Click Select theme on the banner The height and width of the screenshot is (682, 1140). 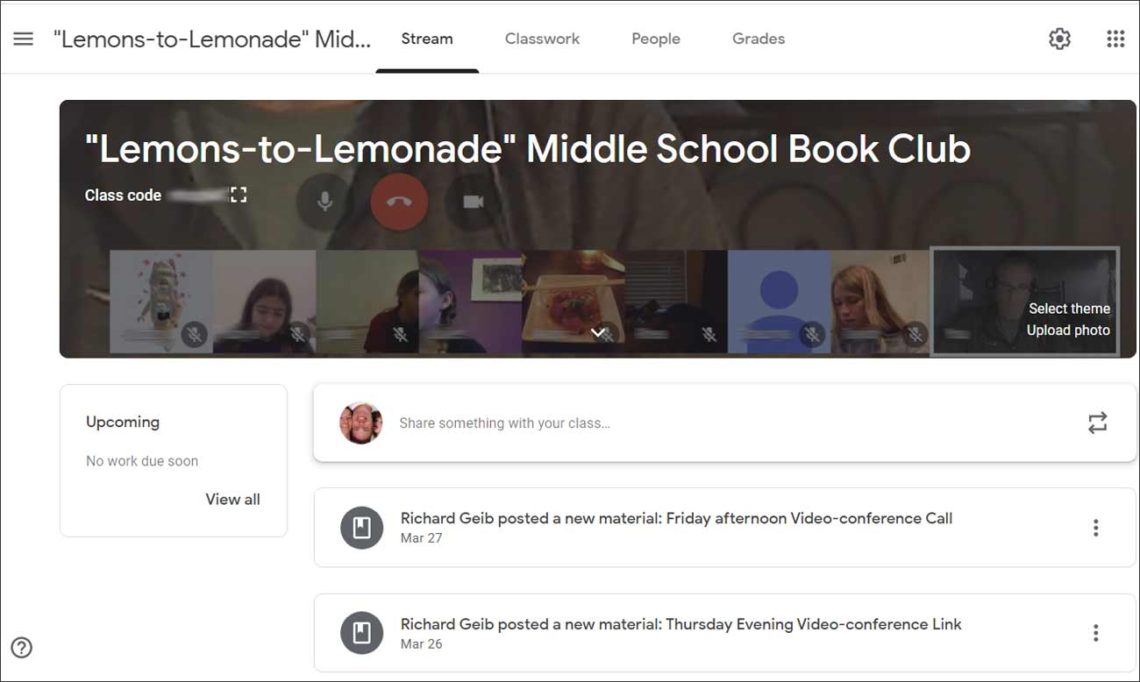1069,308
